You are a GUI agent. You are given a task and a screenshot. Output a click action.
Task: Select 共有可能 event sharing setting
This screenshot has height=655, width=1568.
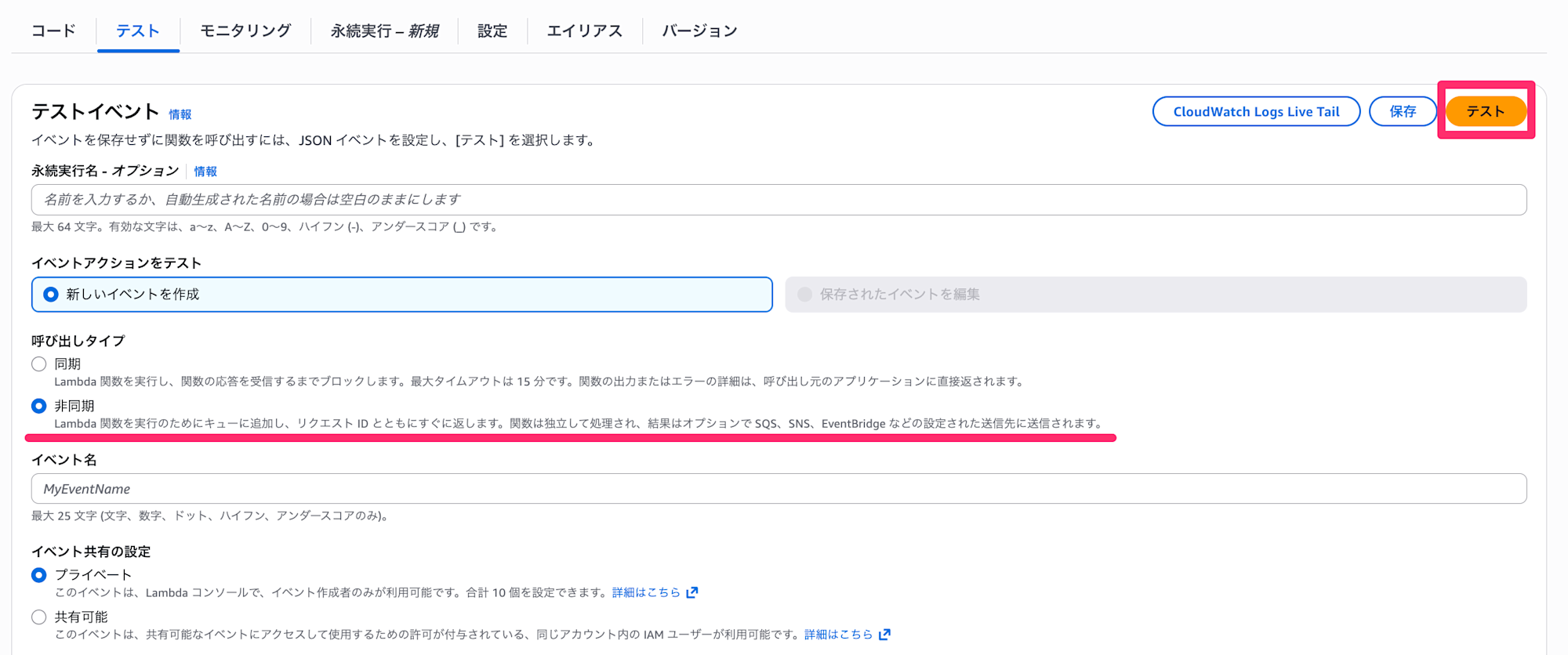coord(39,617)
